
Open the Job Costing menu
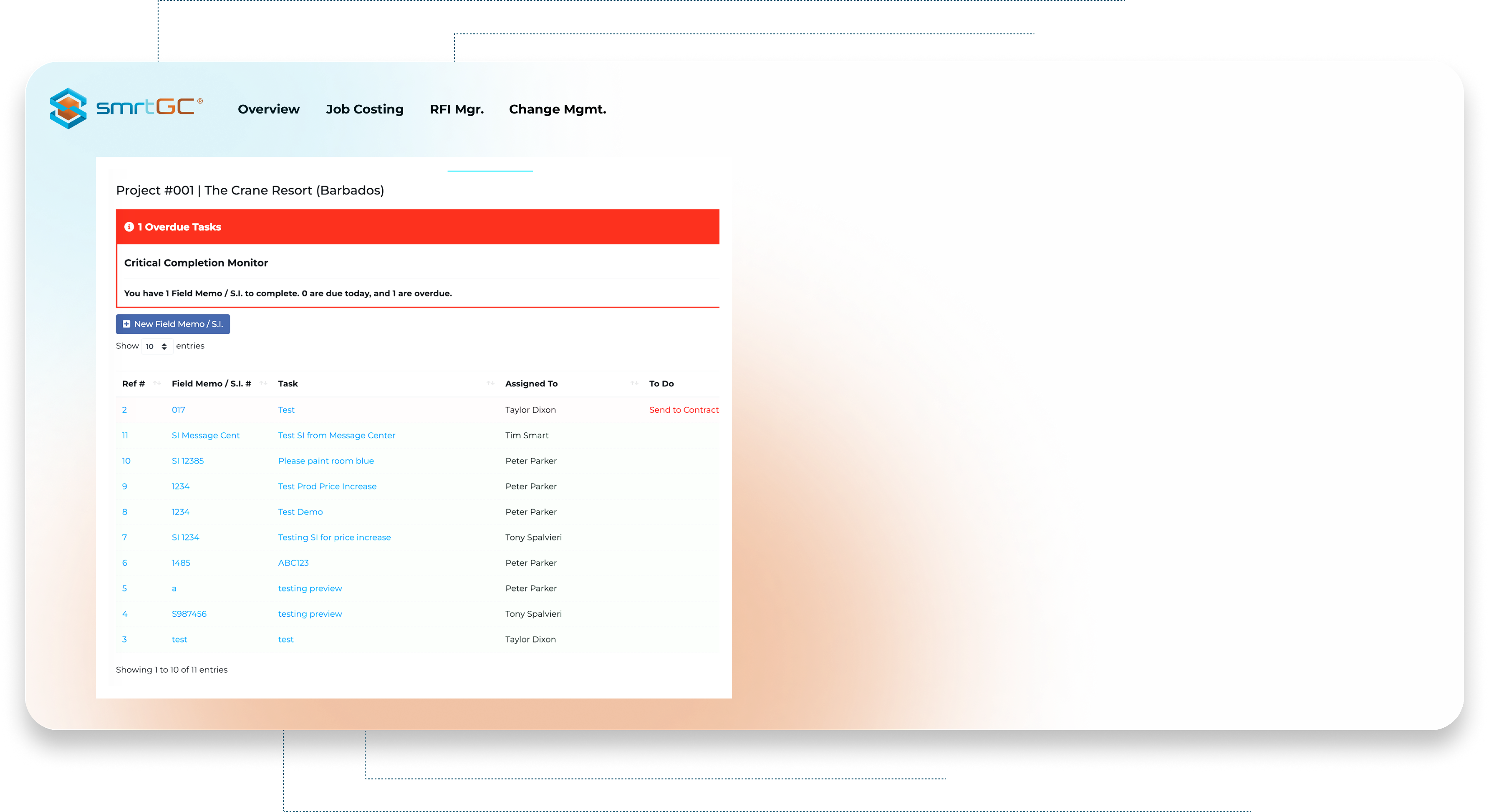click(364, 109)
